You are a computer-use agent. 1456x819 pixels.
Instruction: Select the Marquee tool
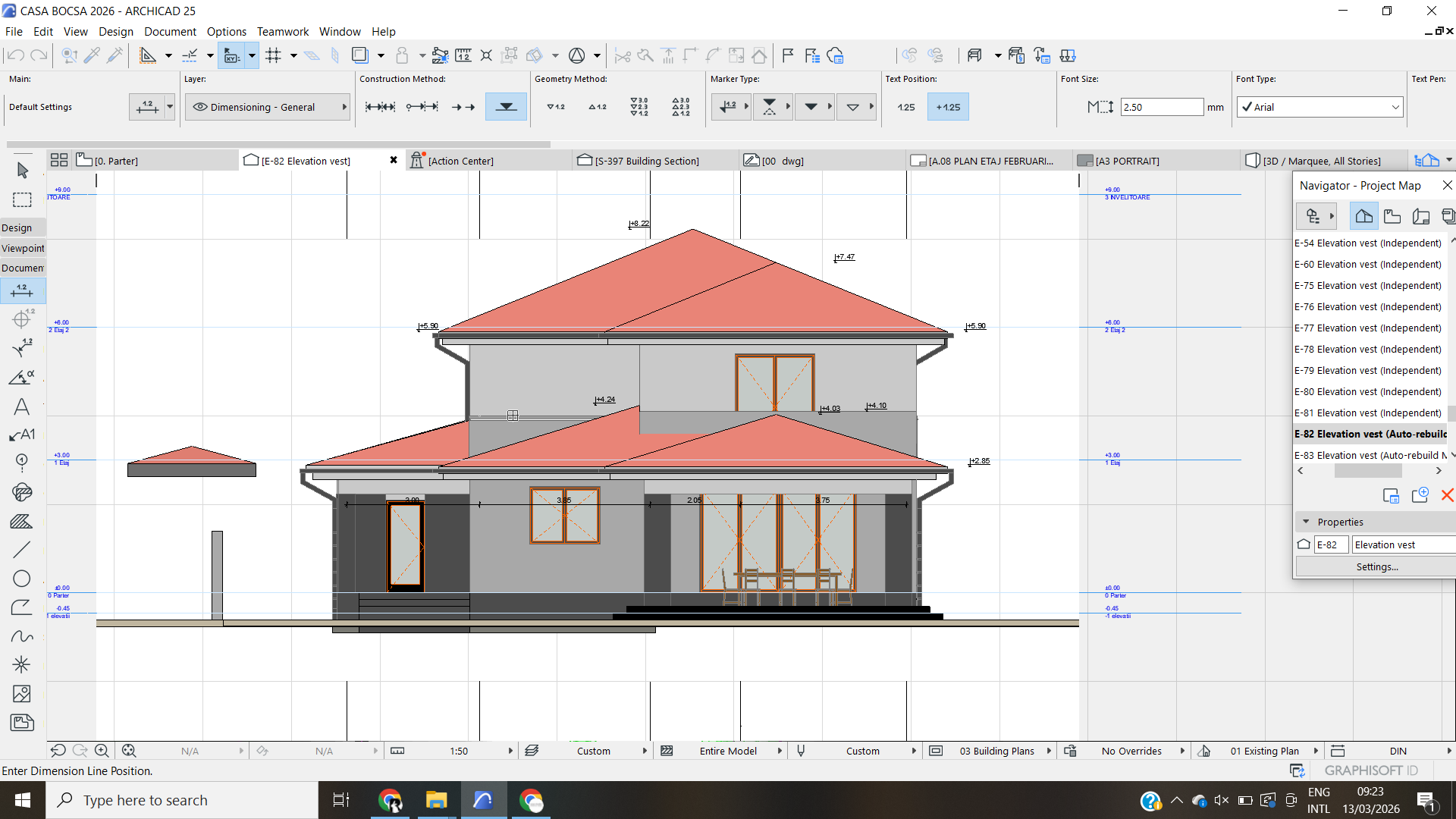22,199
